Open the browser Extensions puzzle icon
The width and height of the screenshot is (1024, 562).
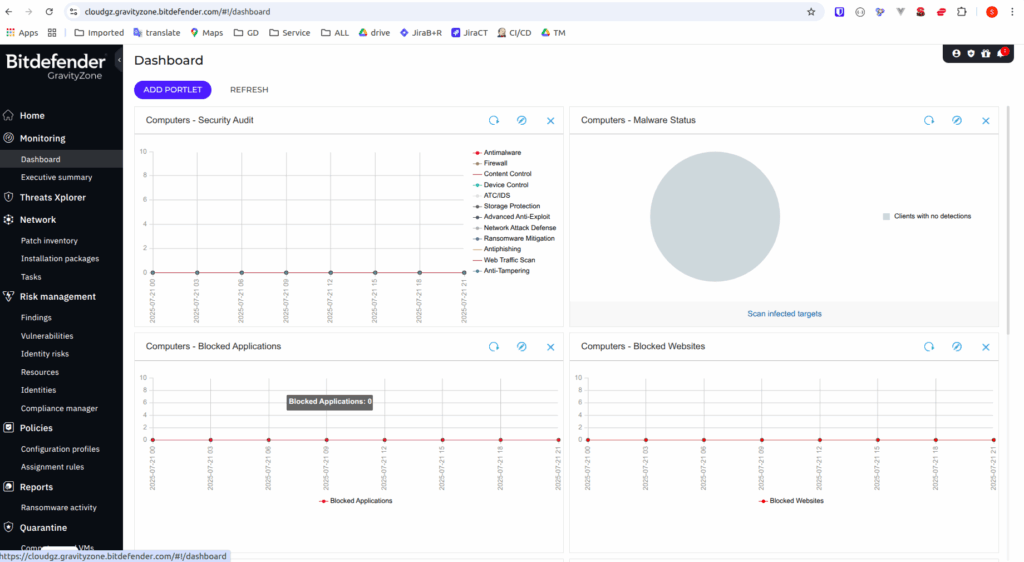(x=961, y=12)
